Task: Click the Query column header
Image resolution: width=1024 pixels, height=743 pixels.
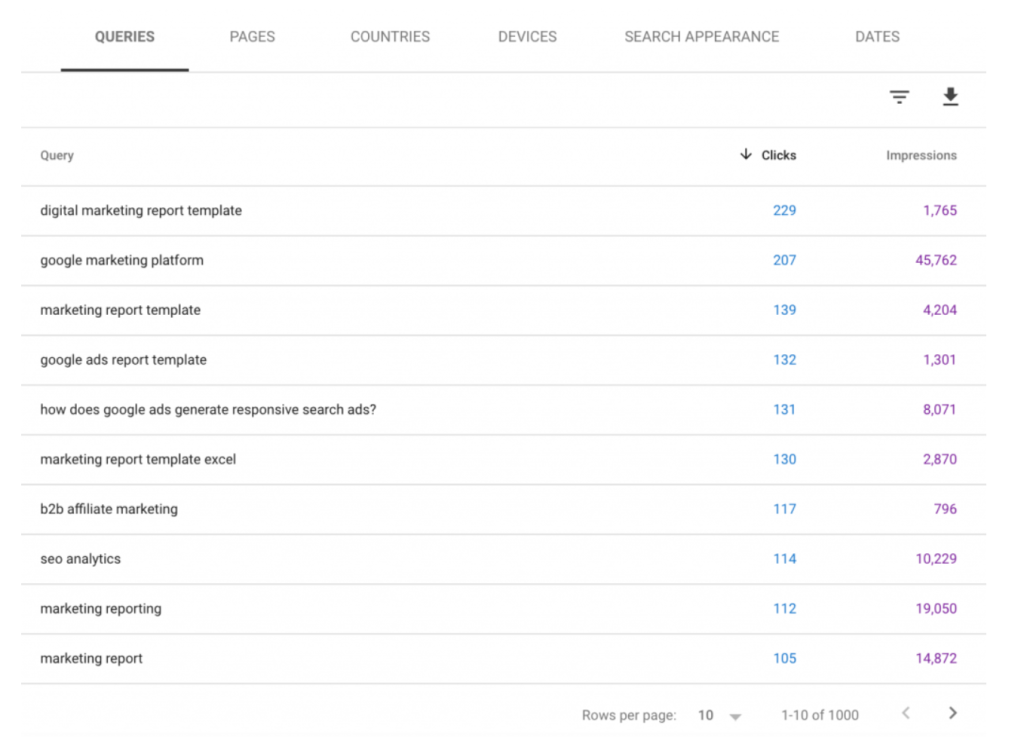Action: tap(57, 155)
